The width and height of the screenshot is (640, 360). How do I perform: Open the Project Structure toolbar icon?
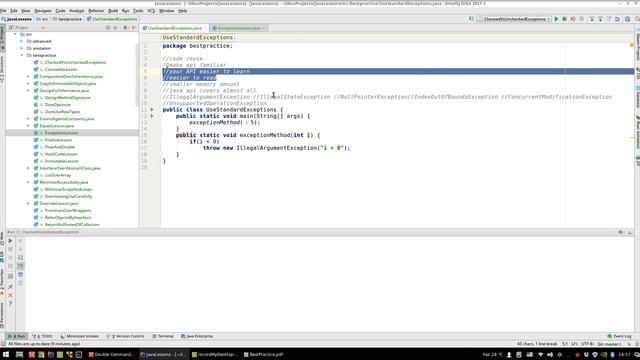[x=627, y=19]
